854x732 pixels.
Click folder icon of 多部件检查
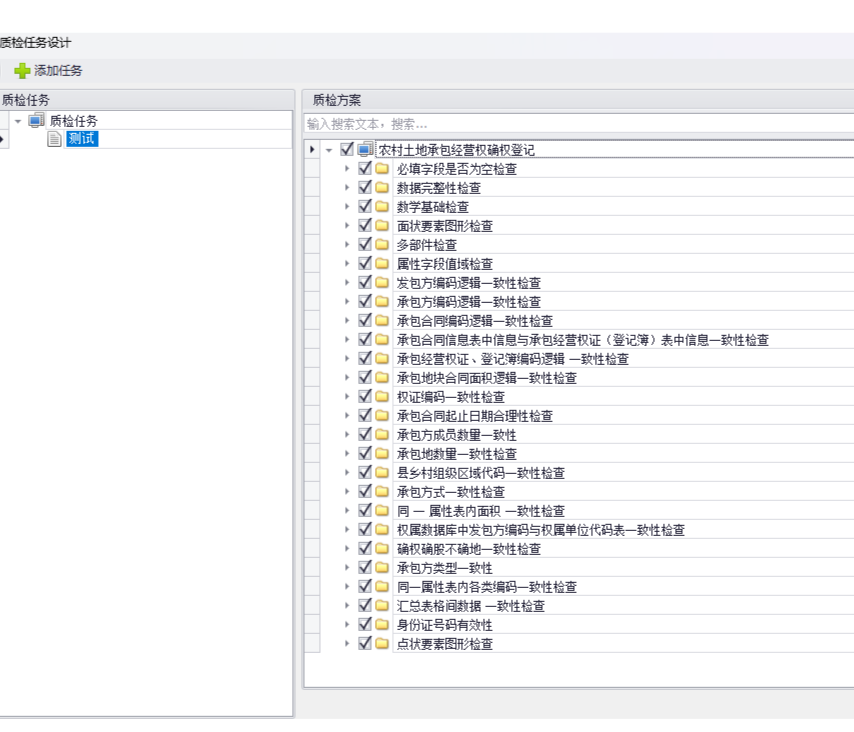tap(382, 245)
